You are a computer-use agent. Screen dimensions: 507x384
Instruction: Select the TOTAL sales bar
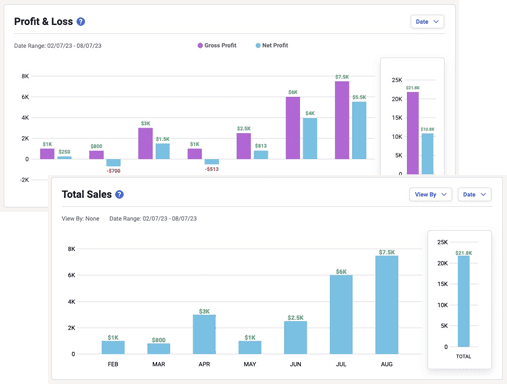click(x=464, y=301)
